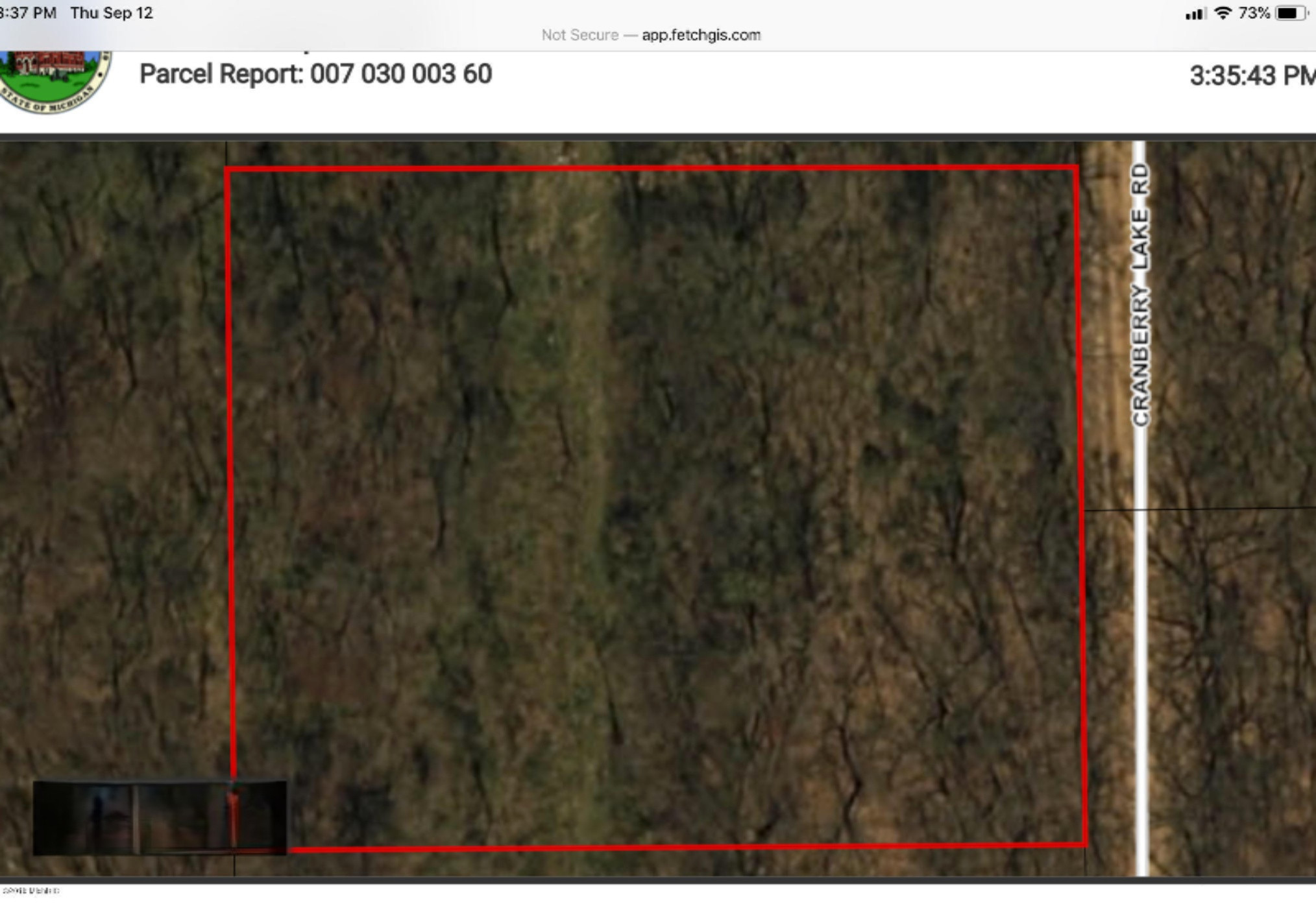Open the dark photo thumbnail overlay
1316x921 pixels.
coord(160,817)
